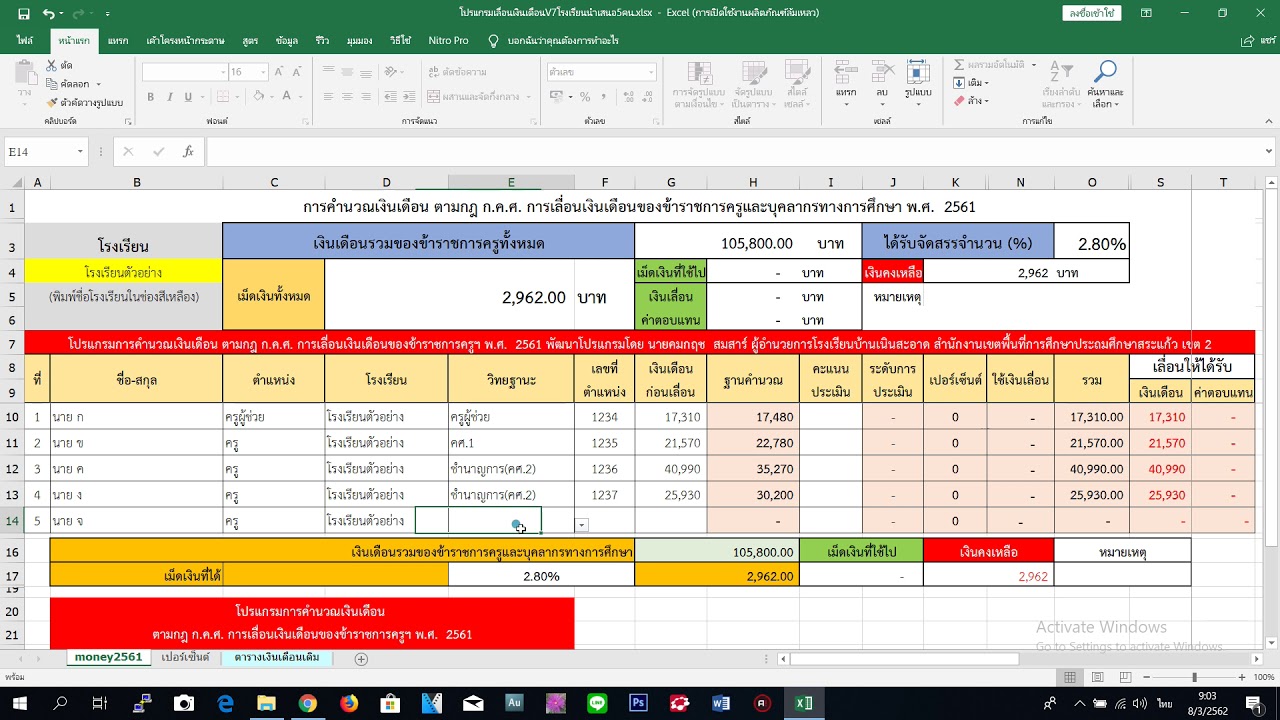Image resolution: width=1280 pixels, height=720 pixels.
Task: Expand Merge & Center options arrow
Action: [x=527, y=97]
